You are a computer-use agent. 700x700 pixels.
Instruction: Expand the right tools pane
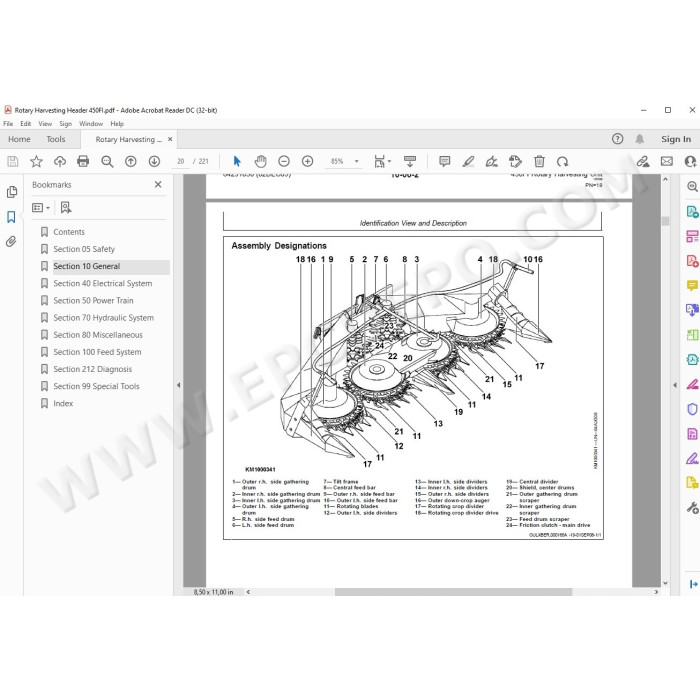[693, 584]
